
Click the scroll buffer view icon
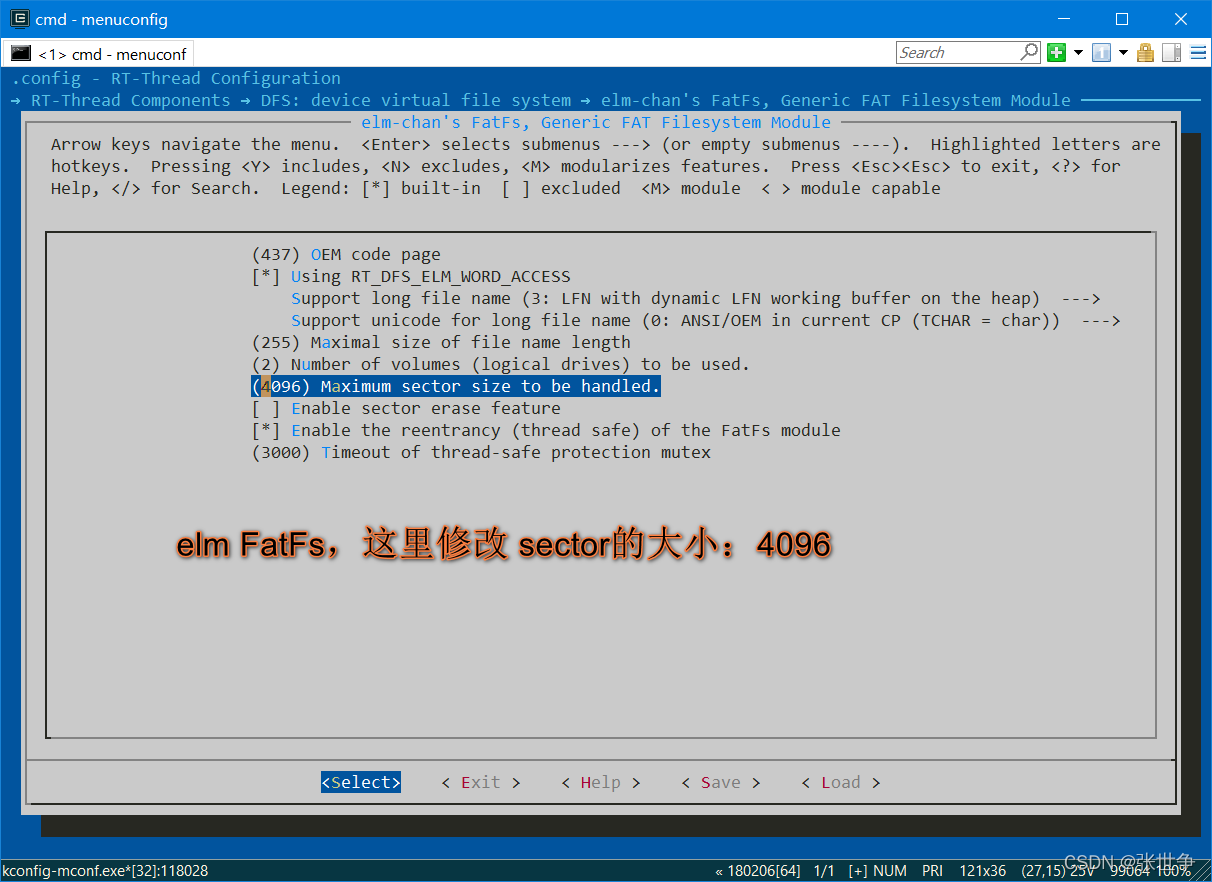pos(1170,52)
